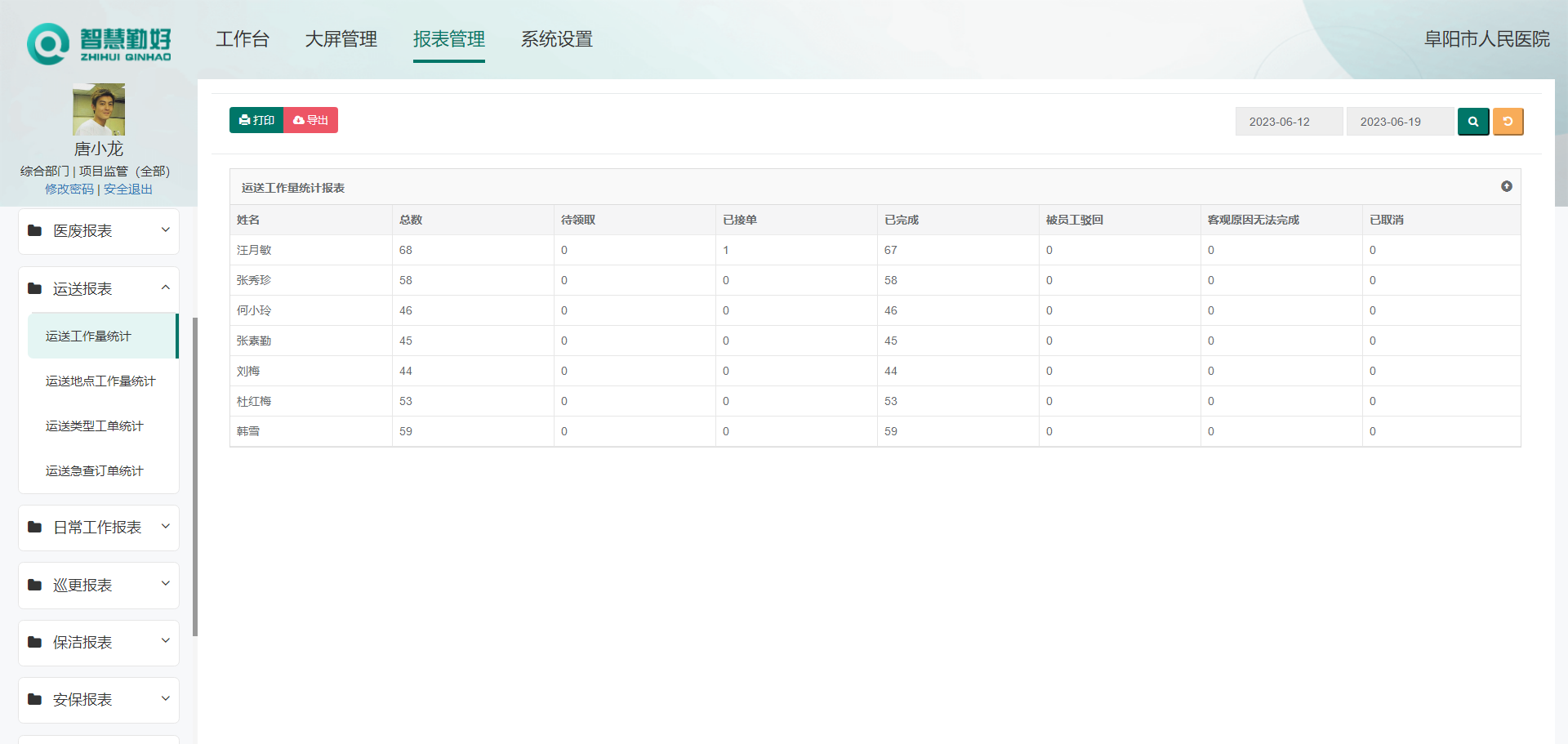This screenshot has height=744, width=1568.
Task: Click the end date field 2023-06-19
Action: [x=1400, y=122]
